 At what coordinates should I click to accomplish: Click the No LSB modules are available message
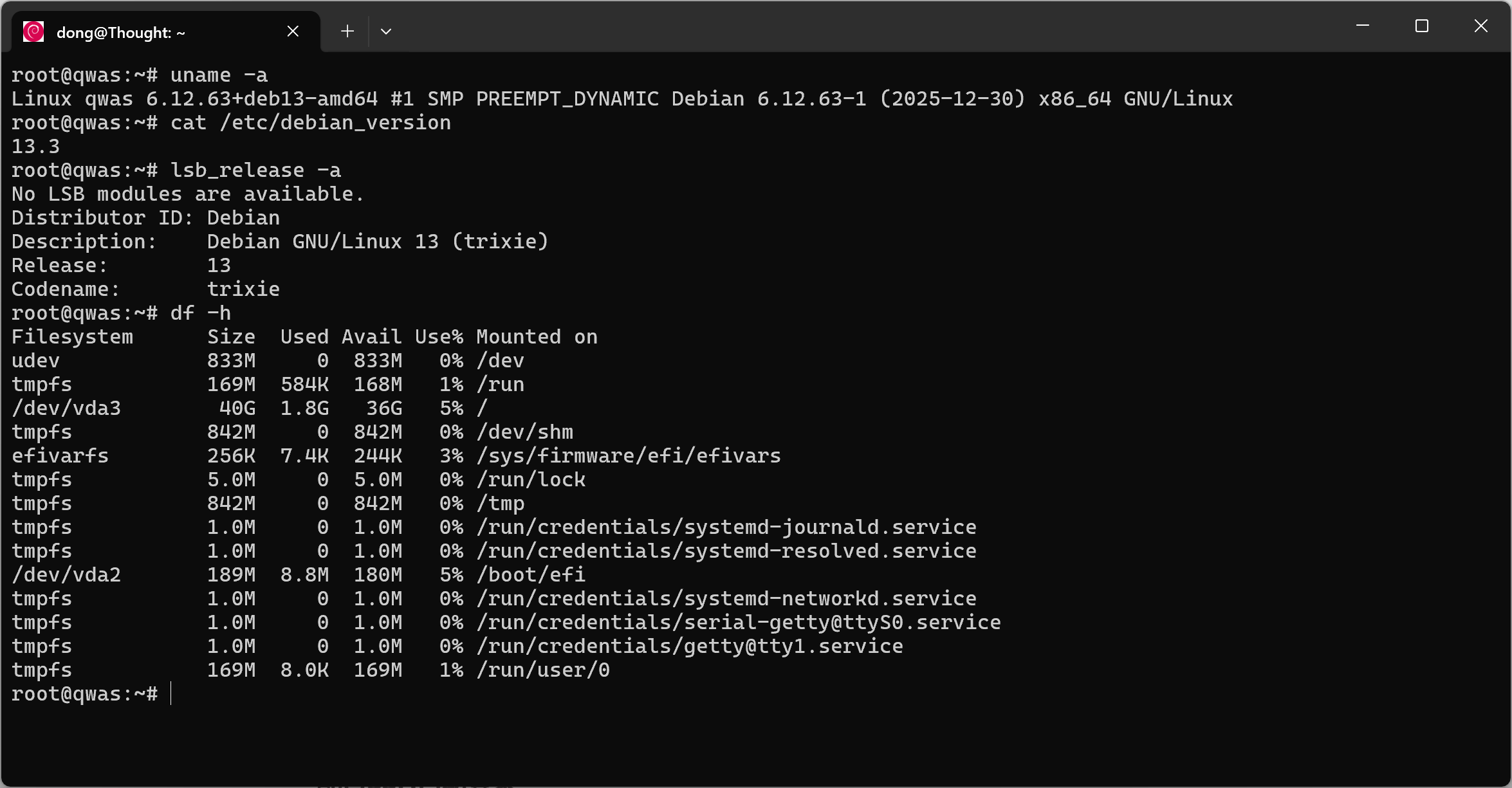(x=187, y=194)
